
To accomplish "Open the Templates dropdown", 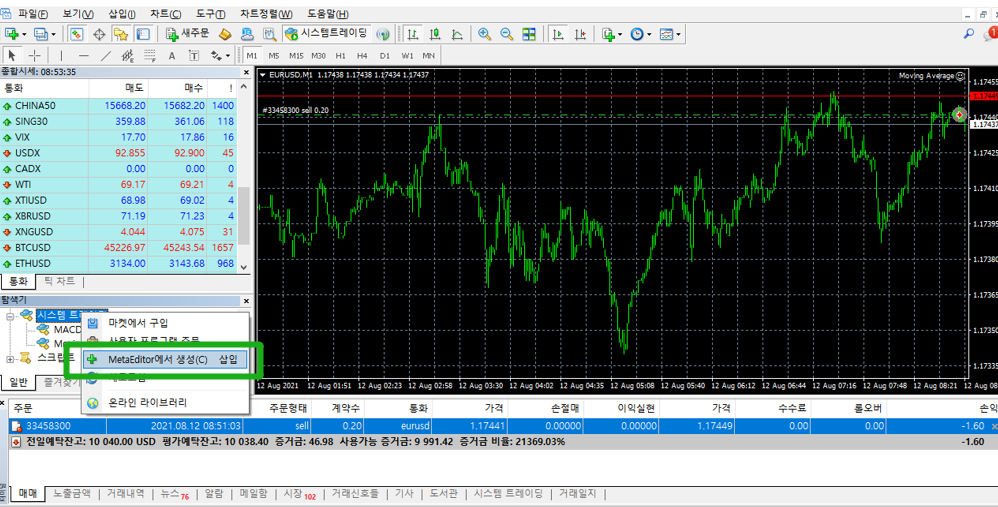I will tap(670, 34).
